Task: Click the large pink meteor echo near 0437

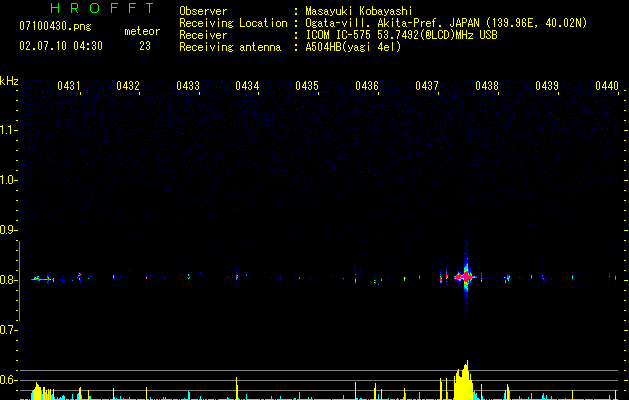Action: (x=466, y=276)
